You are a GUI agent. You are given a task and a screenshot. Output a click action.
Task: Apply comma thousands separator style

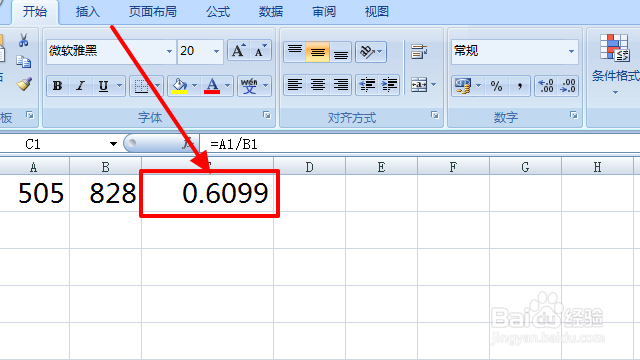tap(519, 86)
